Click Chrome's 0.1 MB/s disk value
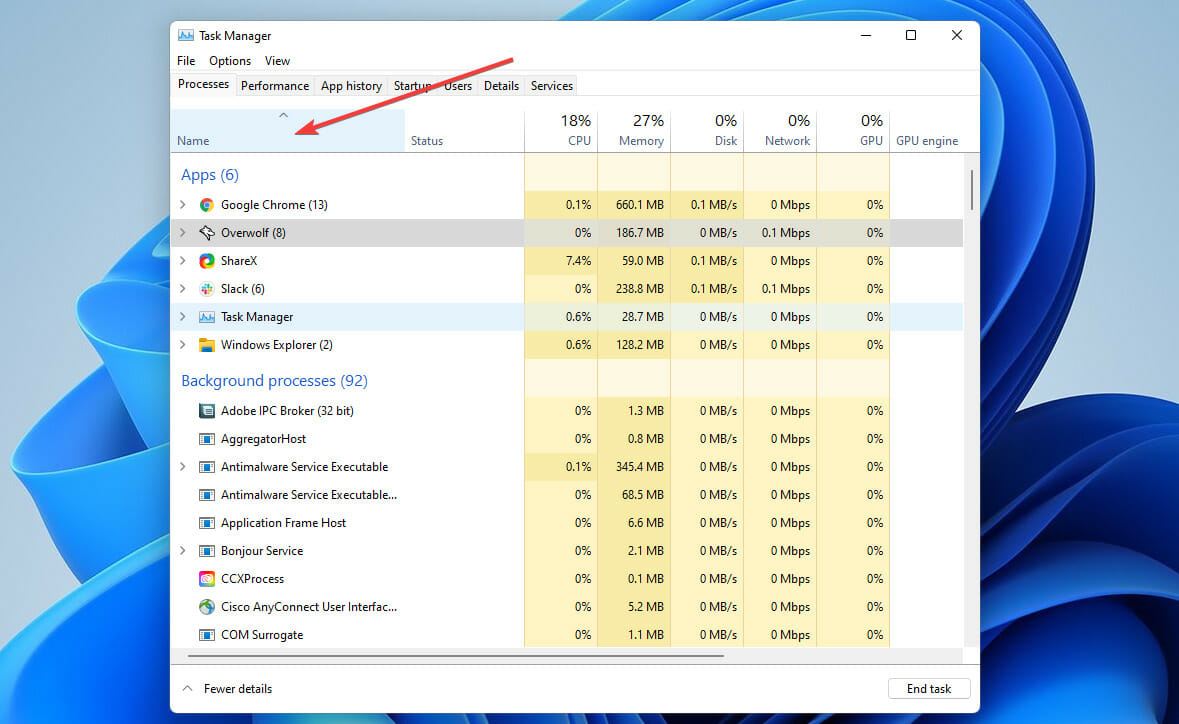 click(714, 204)
